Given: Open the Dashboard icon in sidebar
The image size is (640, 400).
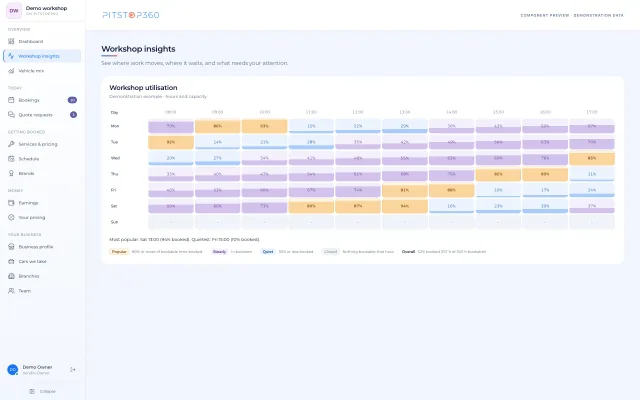Looking at the screenshot, I should (x=11, y=41).
